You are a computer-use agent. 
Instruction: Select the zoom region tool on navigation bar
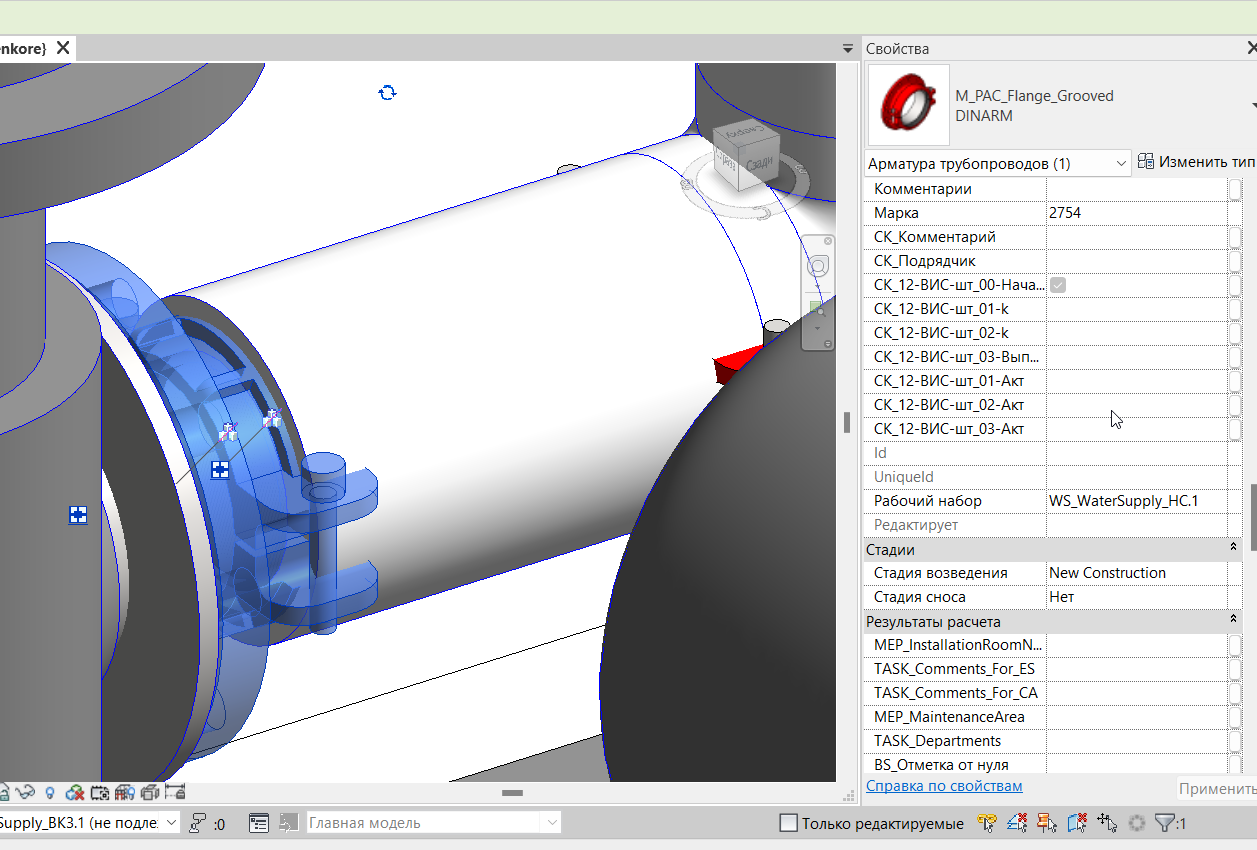tap(818, 307)
